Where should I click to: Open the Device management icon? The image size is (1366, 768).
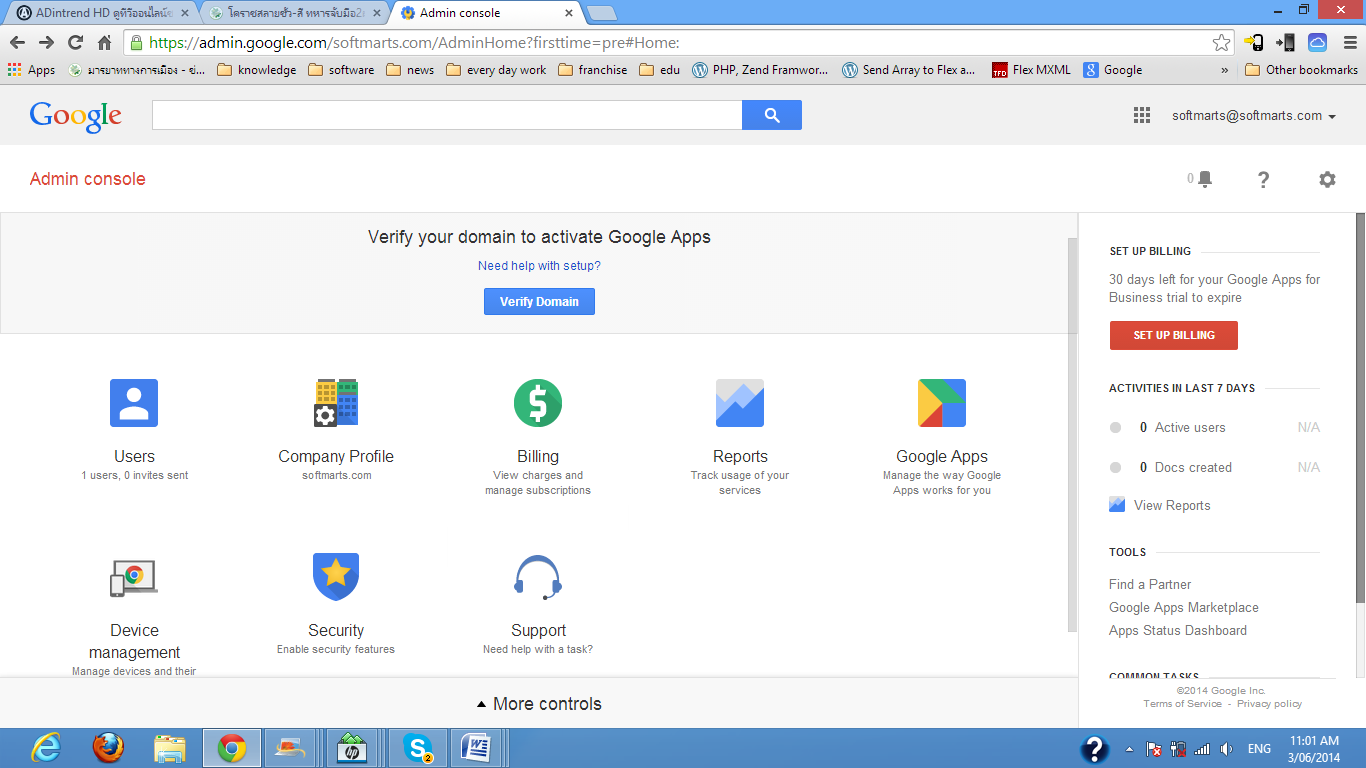[x=134, y=577]
